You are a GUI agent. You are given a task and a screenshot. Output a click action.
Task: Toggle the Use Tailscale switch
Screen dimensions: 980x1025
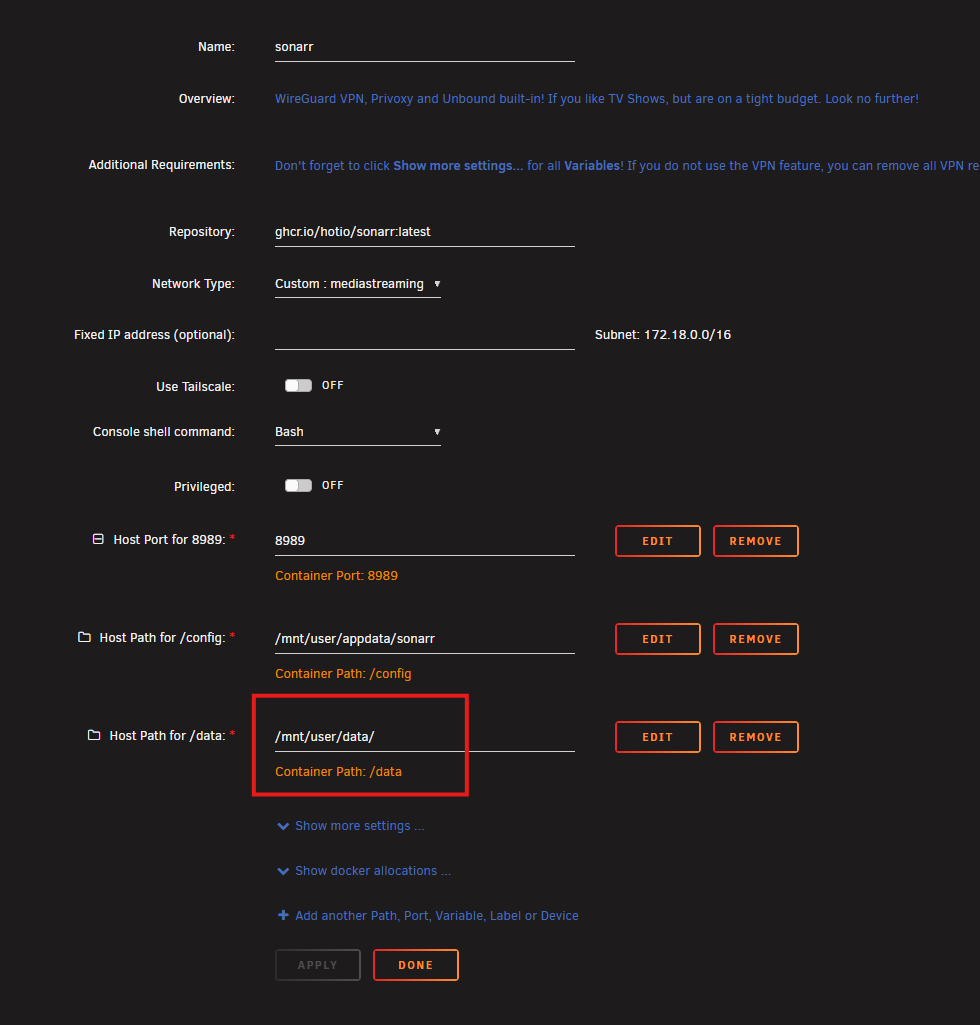298,385
